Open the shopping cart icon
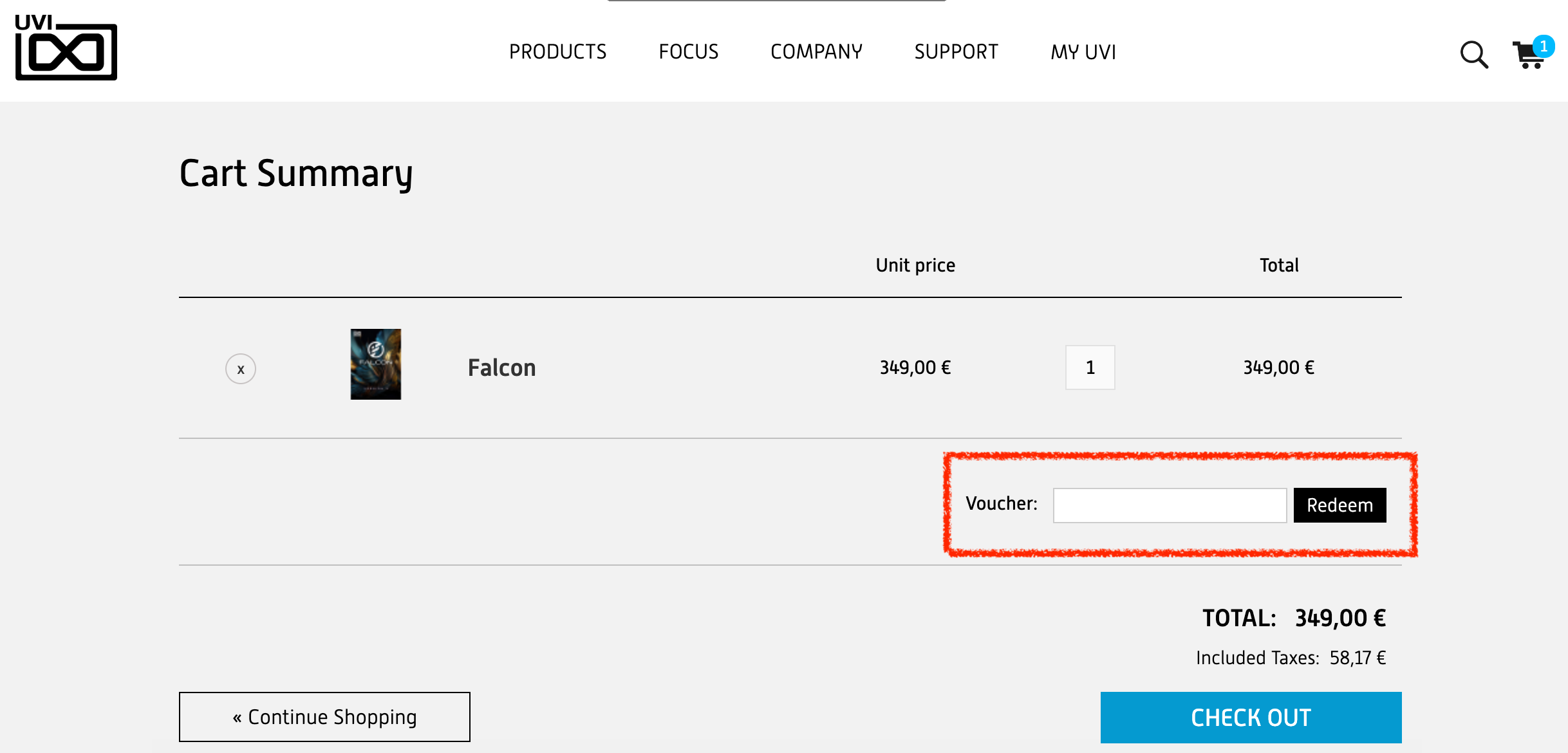 click(x=1532, y=53)
